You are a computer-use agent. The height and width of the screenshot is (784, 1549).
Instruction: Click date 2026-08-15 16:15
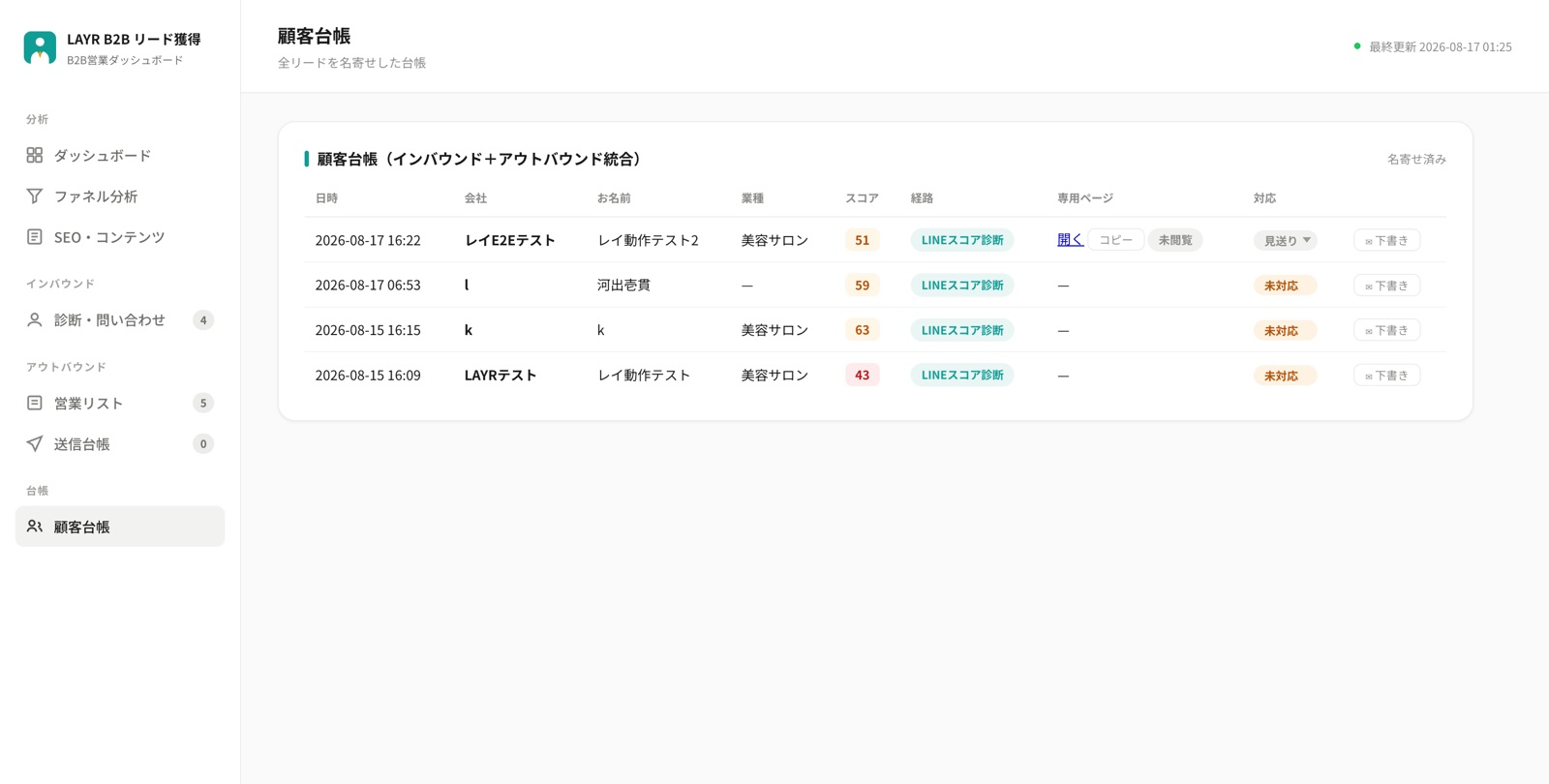(x=368, y=330)
